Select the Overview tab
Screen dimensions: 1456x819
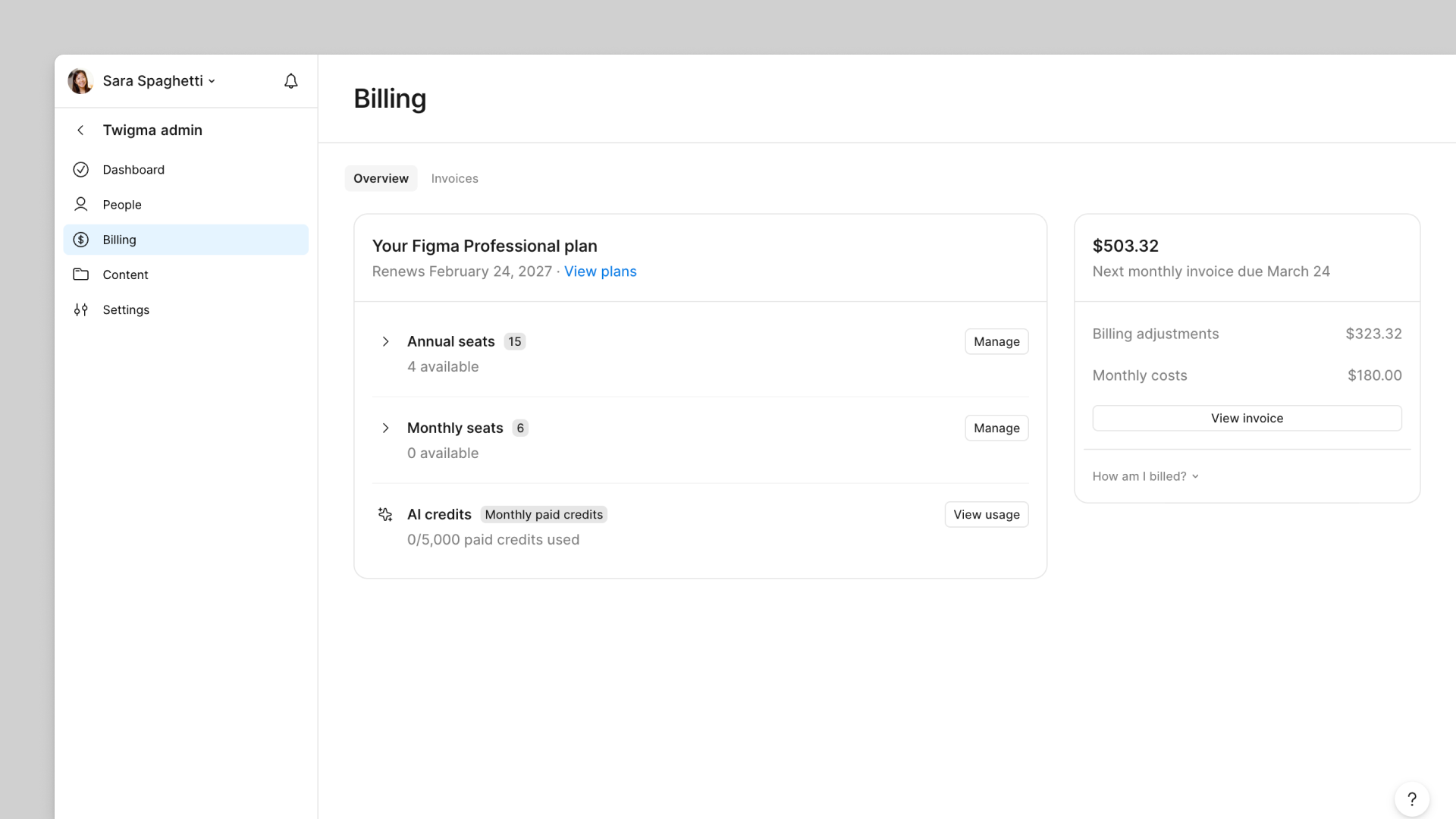pyautogui.click(x=381, y=178)
